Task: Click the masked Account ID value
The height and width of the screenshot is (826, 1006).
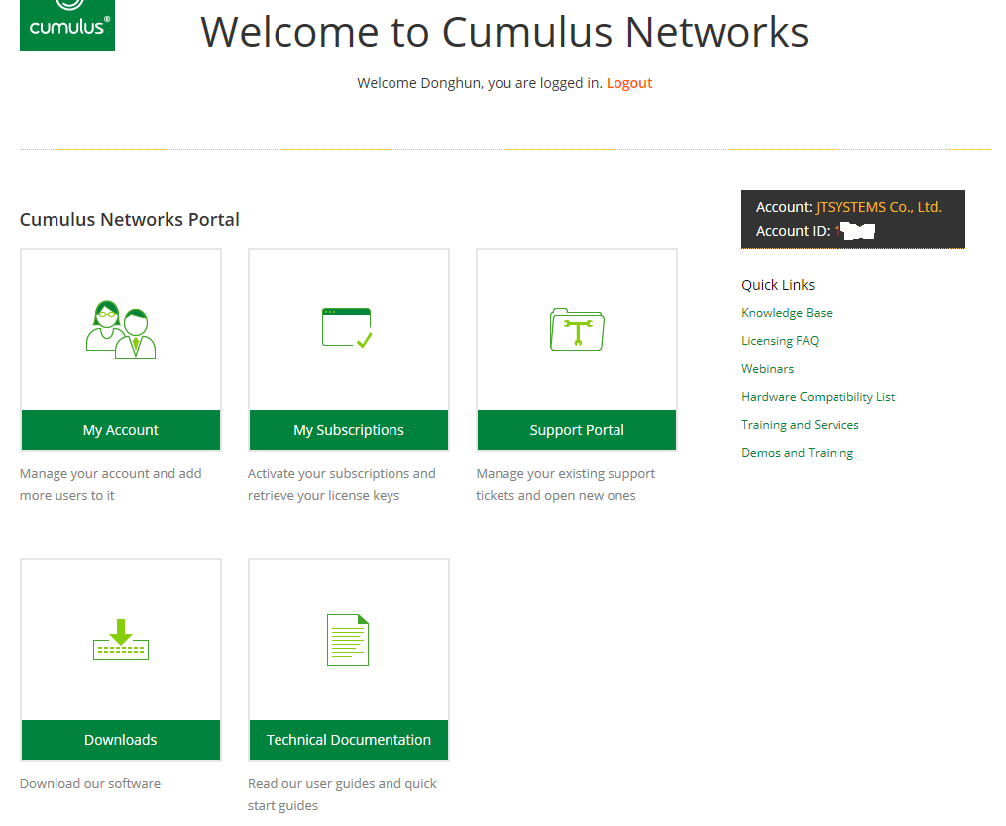Action: pos(855,231)
